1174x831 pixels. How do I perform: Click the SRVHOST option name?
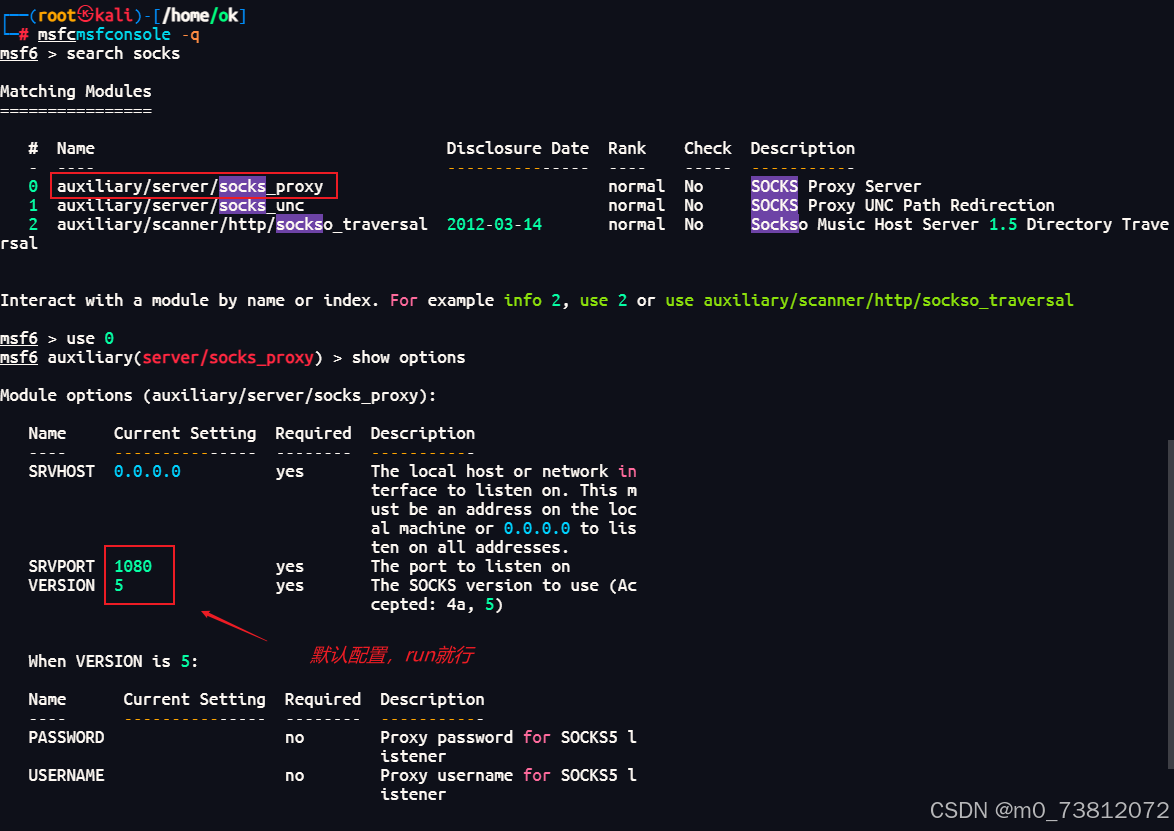pos(61,472)
